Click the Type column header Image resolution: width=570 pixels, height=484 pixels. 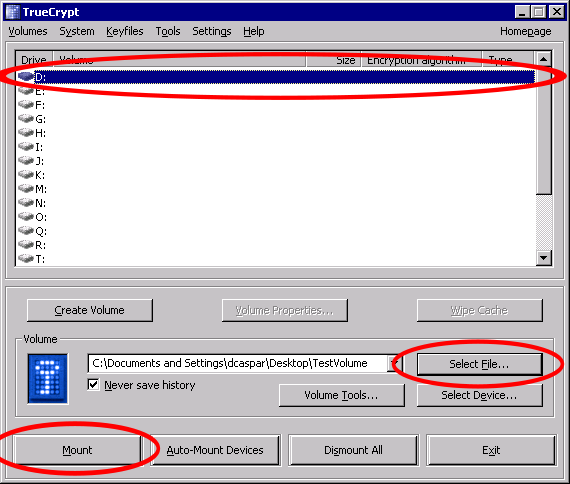[x=508, y=60]
